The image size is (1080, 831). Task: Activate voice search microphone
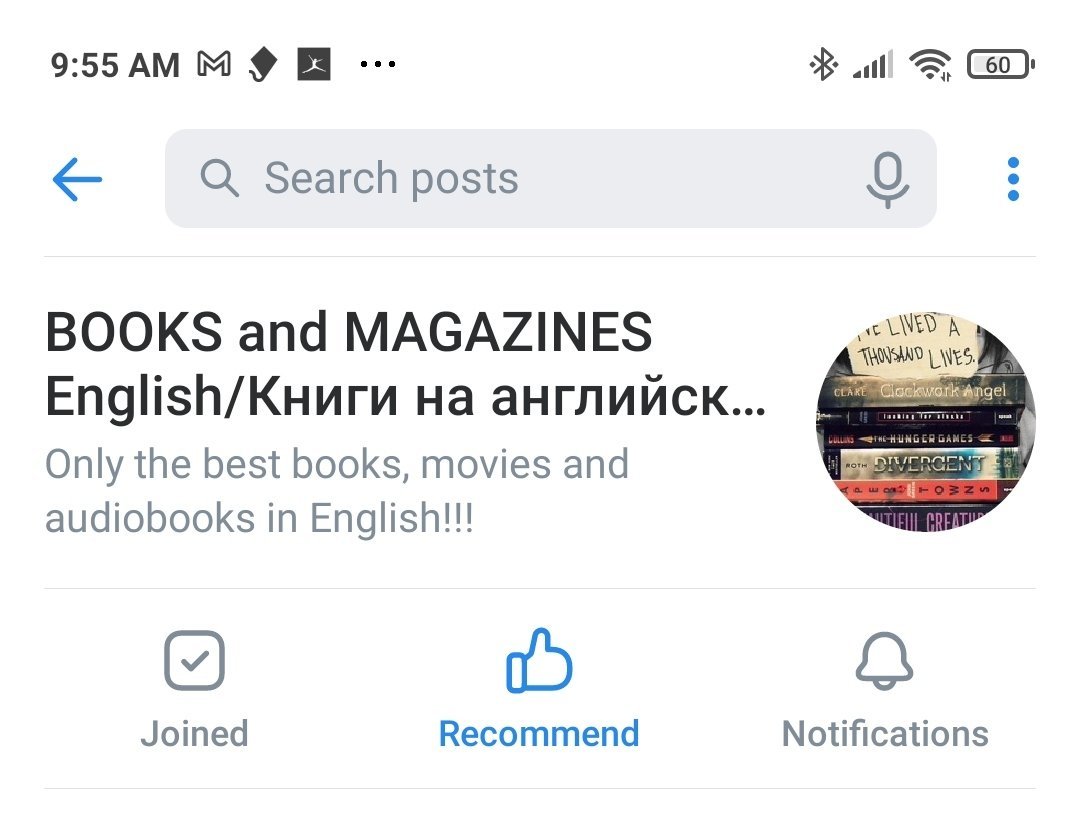tap(887, 179)
